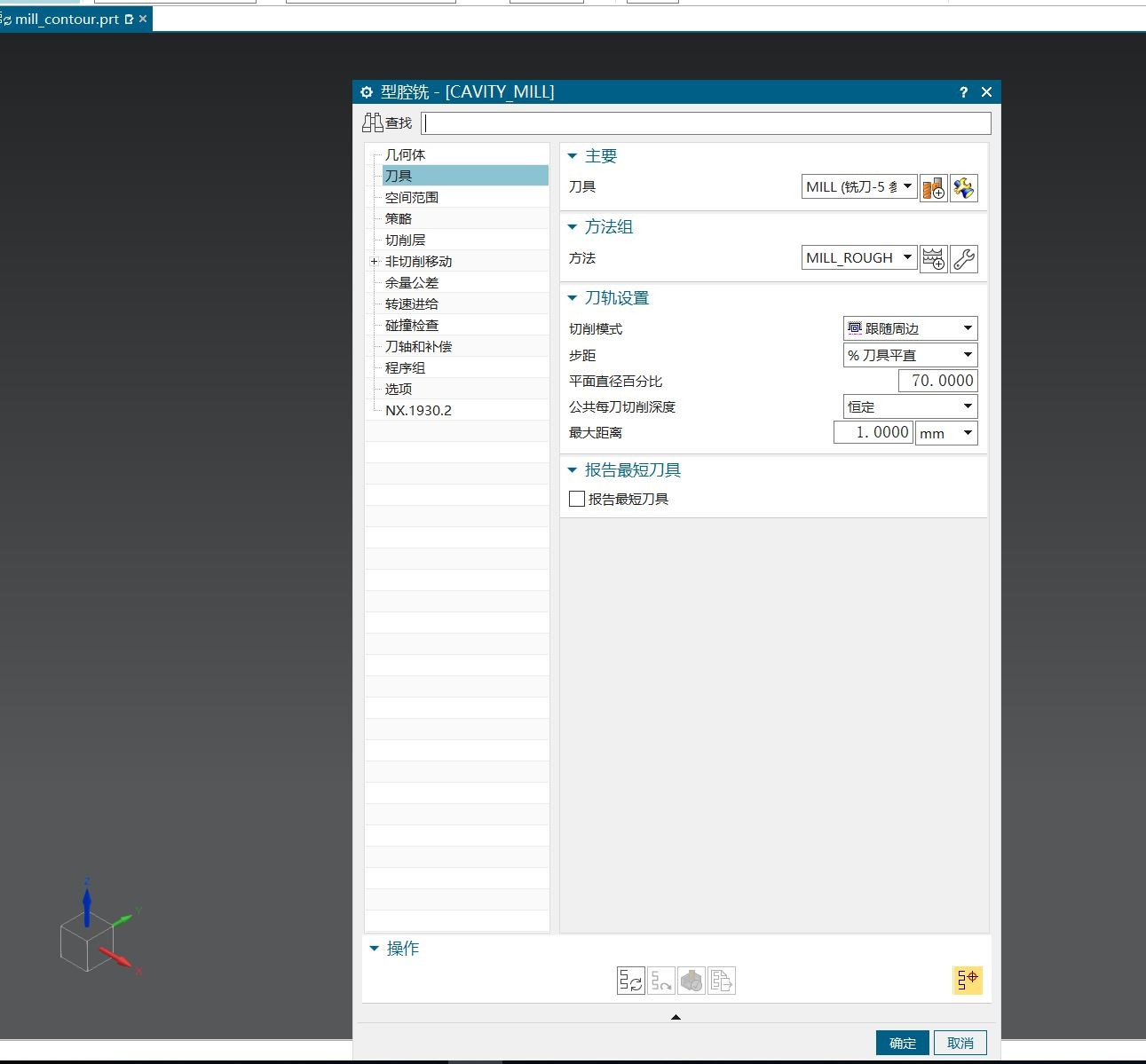Select 刀轴和补偿 in the left list
The height and width of the screenshot is (1064, 1146).
(x=419, y=346)
